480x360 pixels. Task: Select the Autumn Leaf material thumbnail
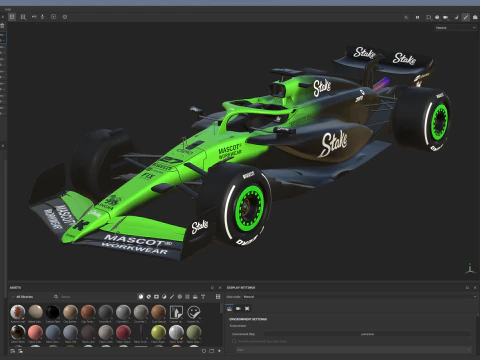[18, 313]
